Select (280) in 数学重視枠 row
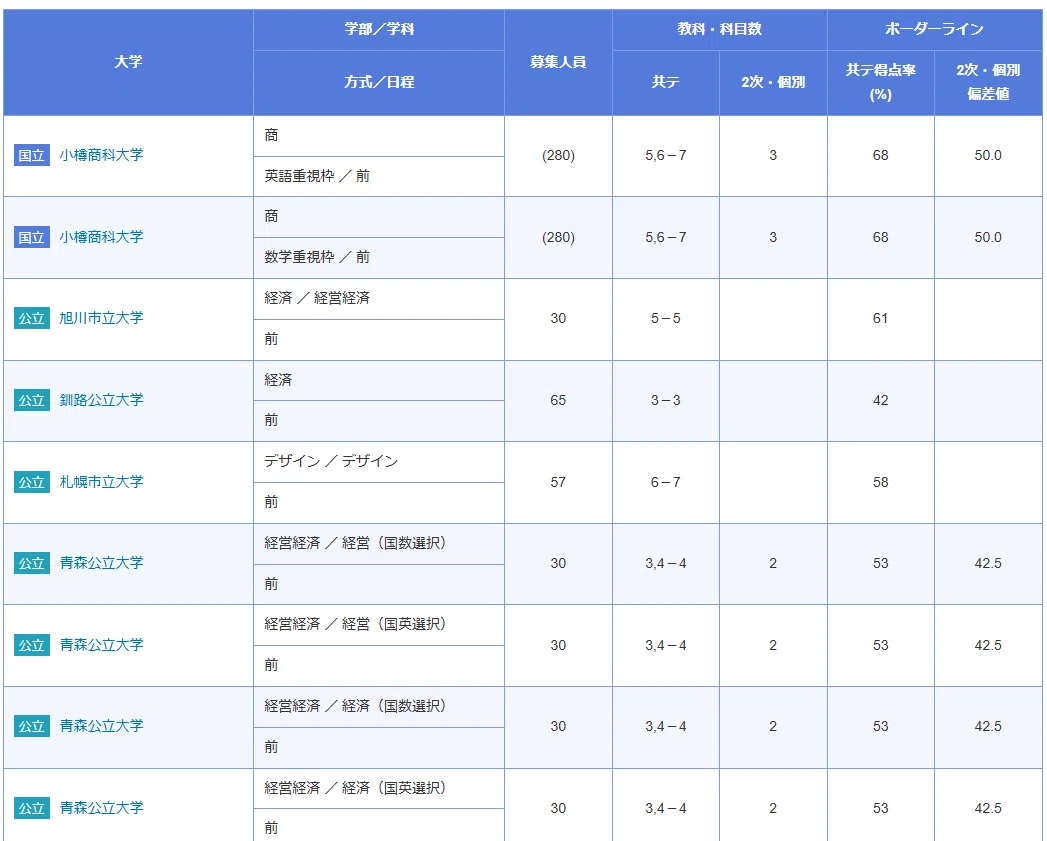This screenshot has width=1047, height=841. click(558, 237)
